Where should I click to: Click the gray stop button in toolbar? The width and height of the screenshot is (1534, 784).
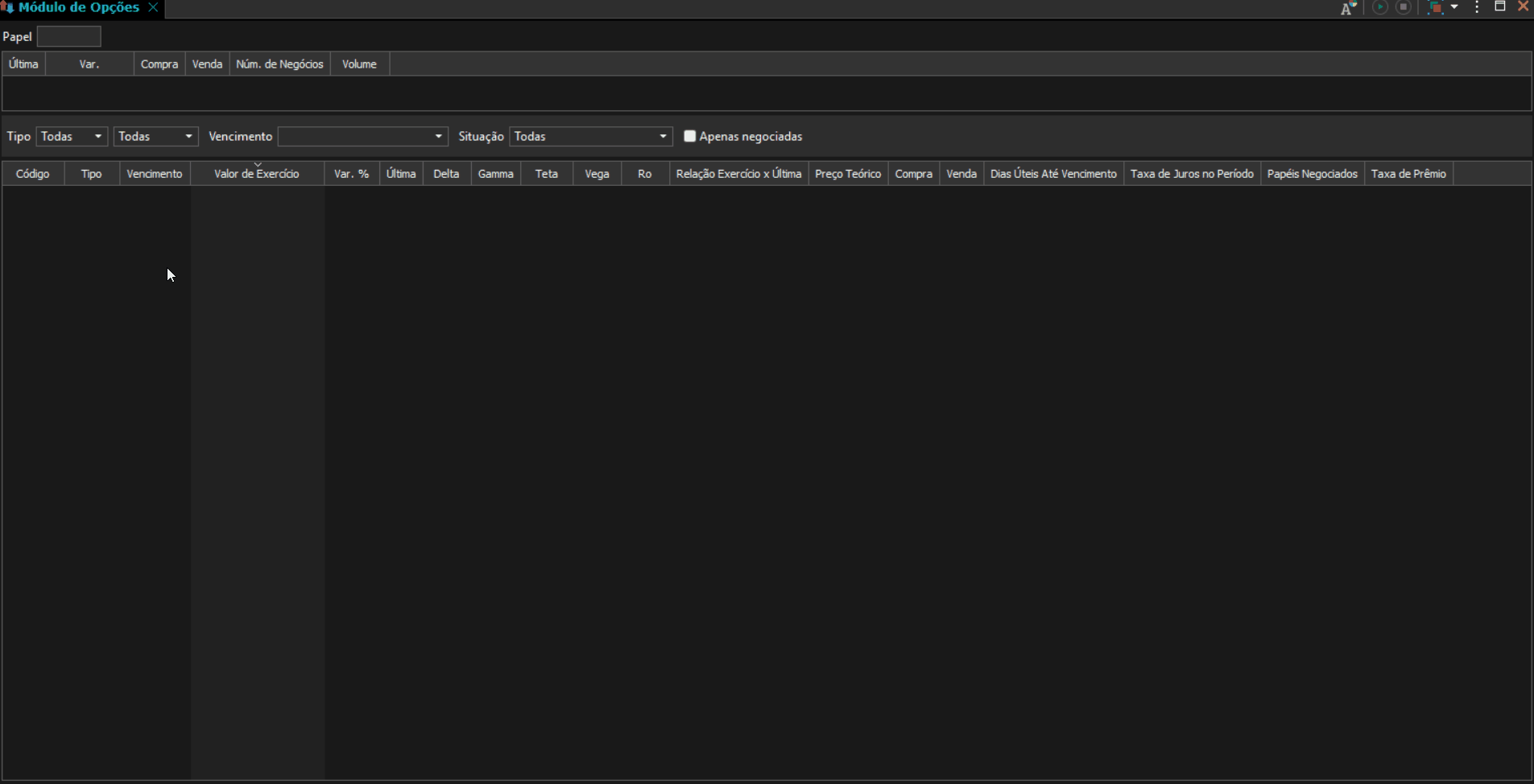[x=1404, y=7]
